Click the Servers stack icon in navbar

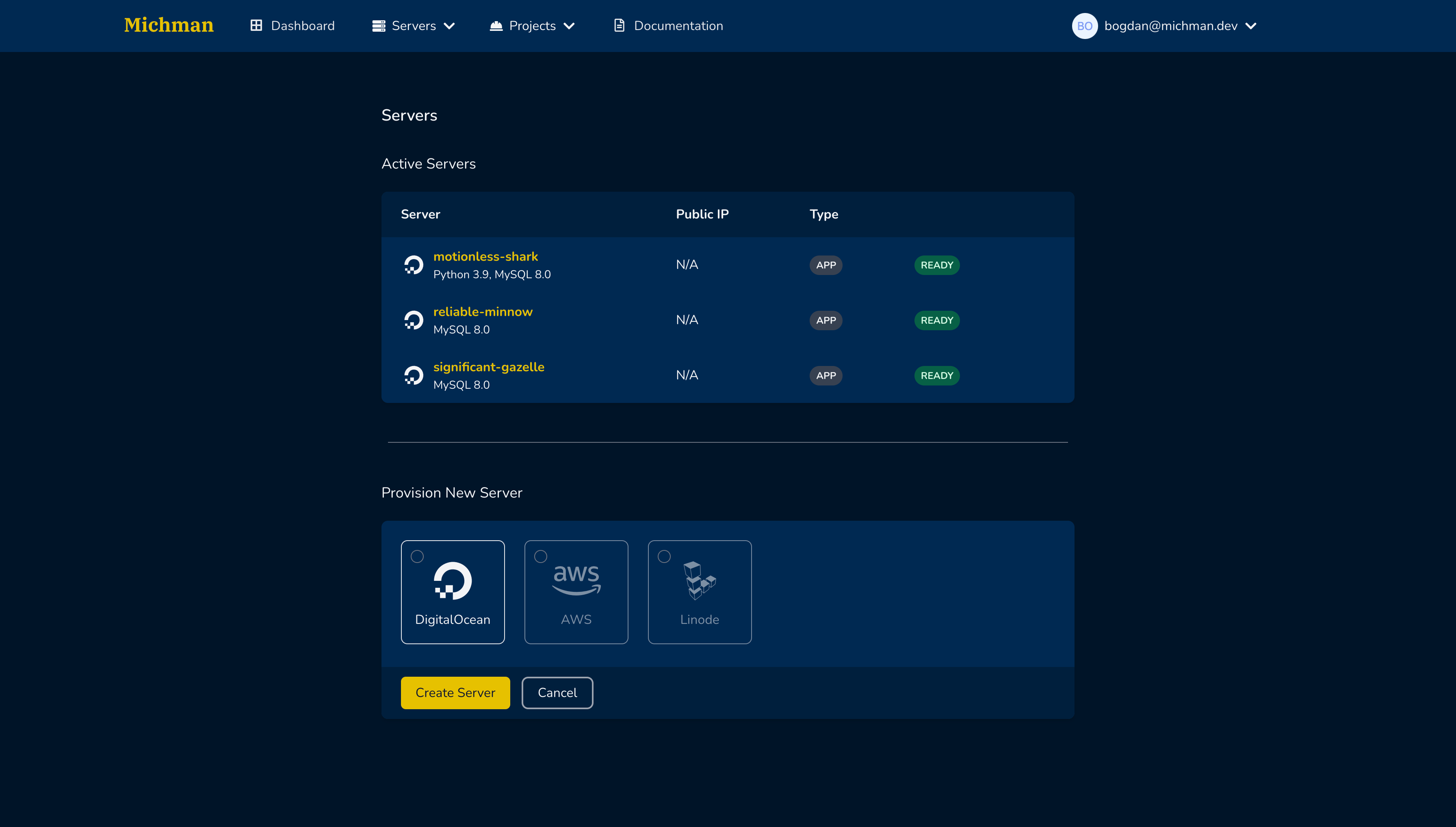[378, 26]
